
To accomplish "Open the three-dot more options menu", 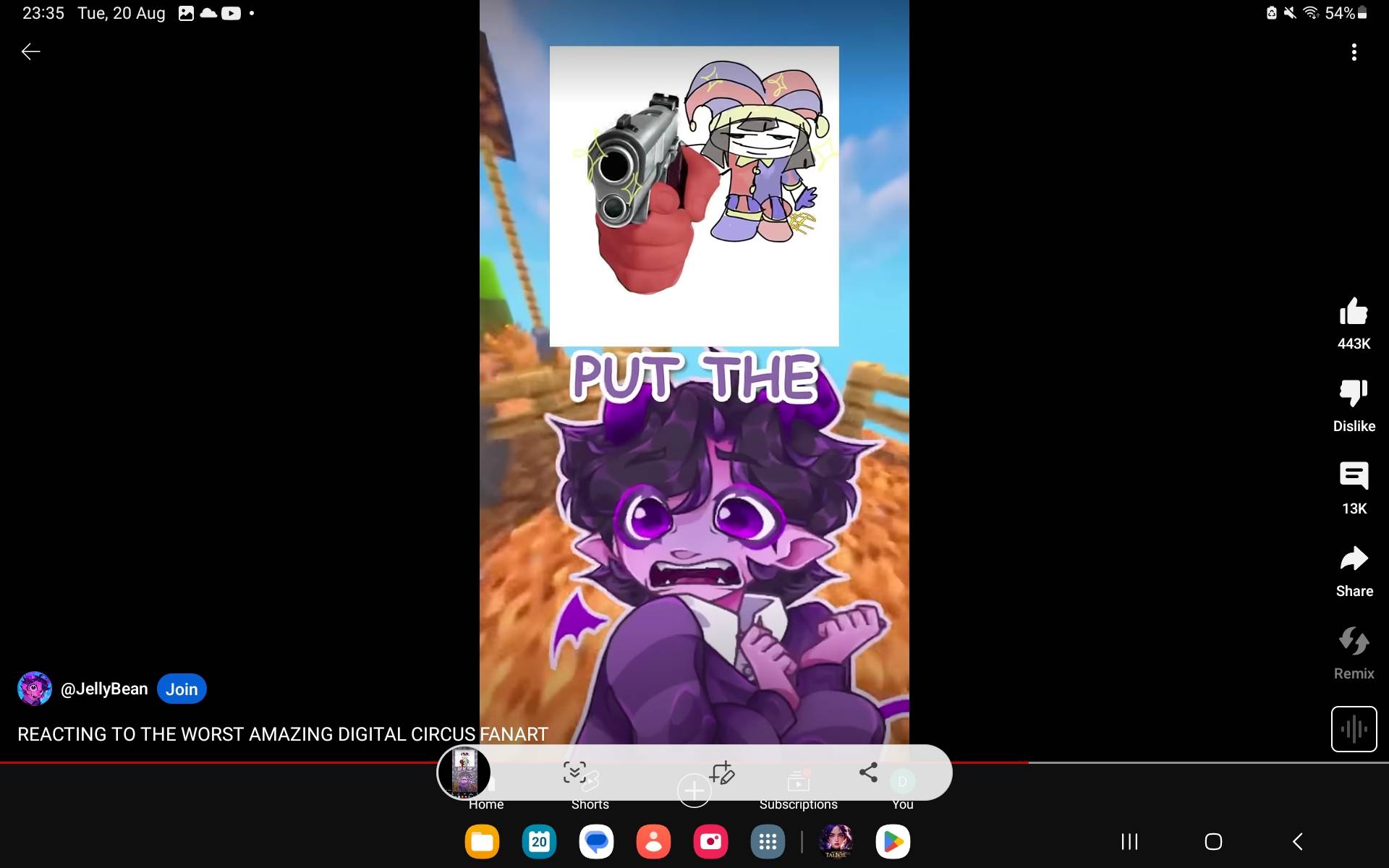I will point(1354,52).
